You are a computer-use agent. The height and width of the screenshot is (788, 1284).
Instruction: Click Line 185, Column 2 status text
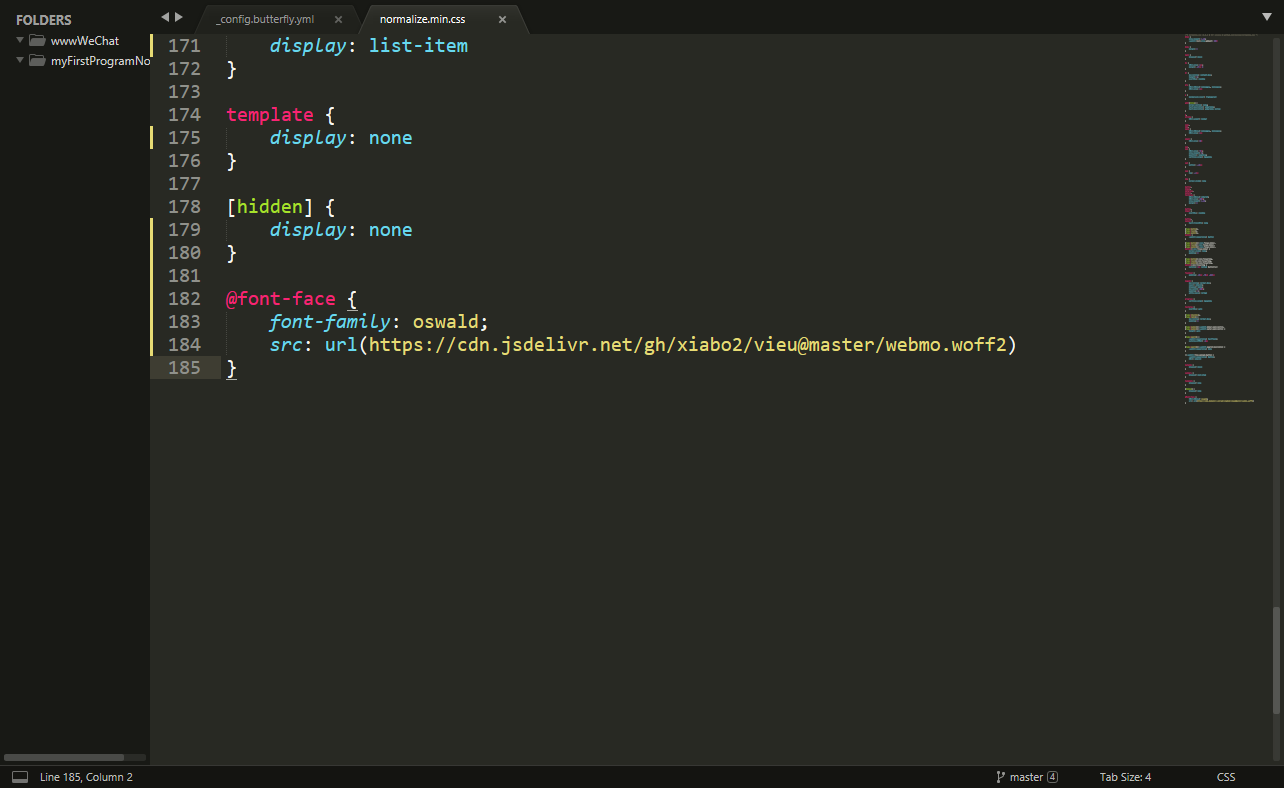click(x=86, y=777)
